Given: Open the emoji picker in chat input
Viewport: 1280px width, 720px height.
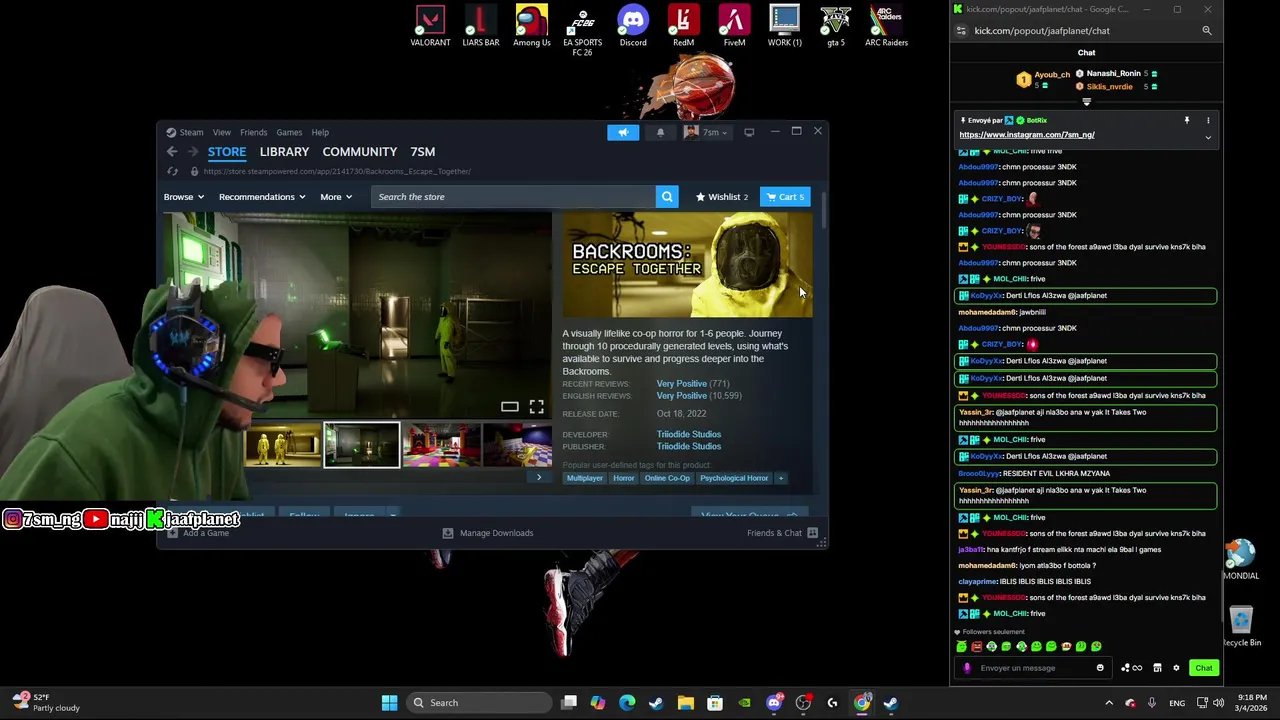Looking at the screenshot, I should (x=1100, y=668).
